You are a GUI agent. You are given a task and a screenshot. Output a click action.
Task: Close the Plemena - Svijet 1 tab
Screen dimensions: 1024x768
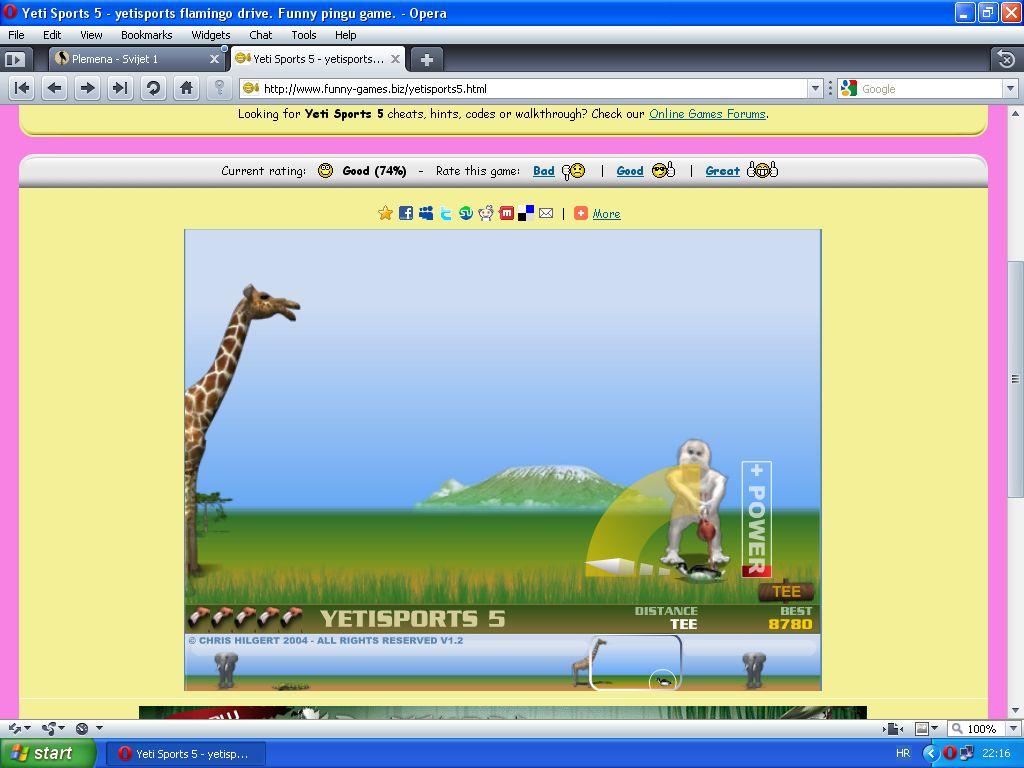pos(214,59)
